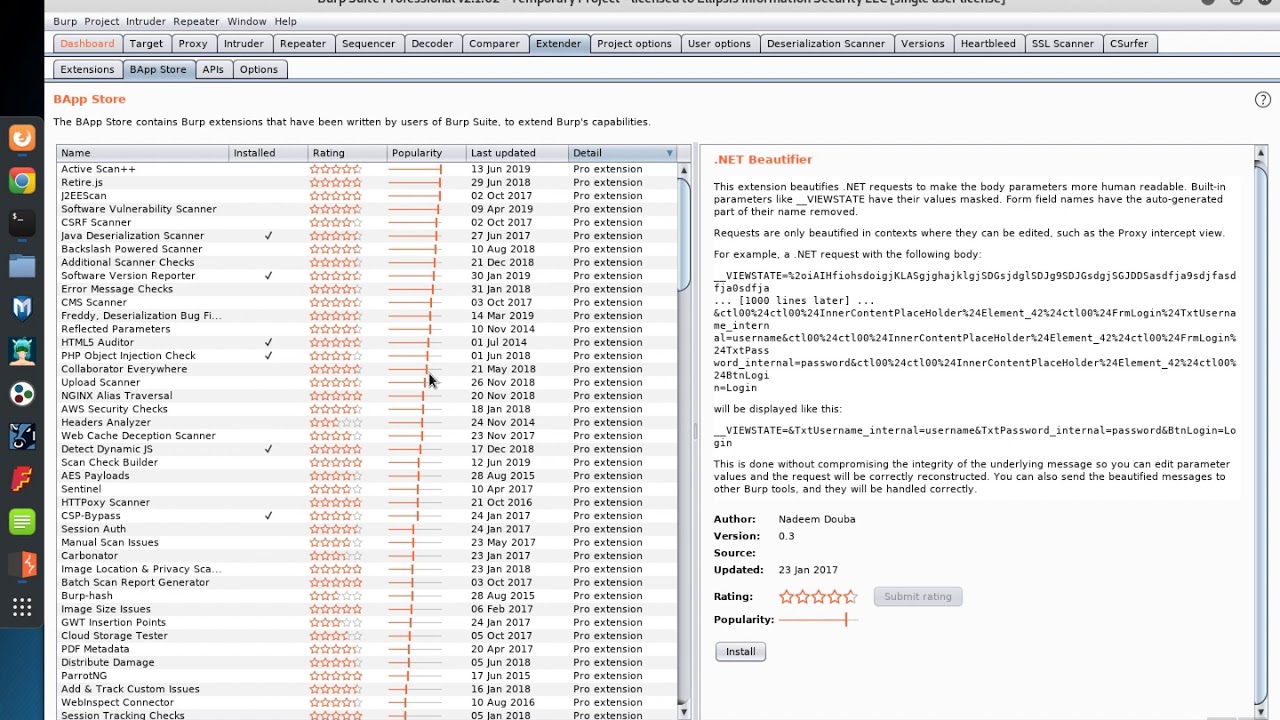
Task: Launch Metasploit from the dock
Action: coord(22,308)
